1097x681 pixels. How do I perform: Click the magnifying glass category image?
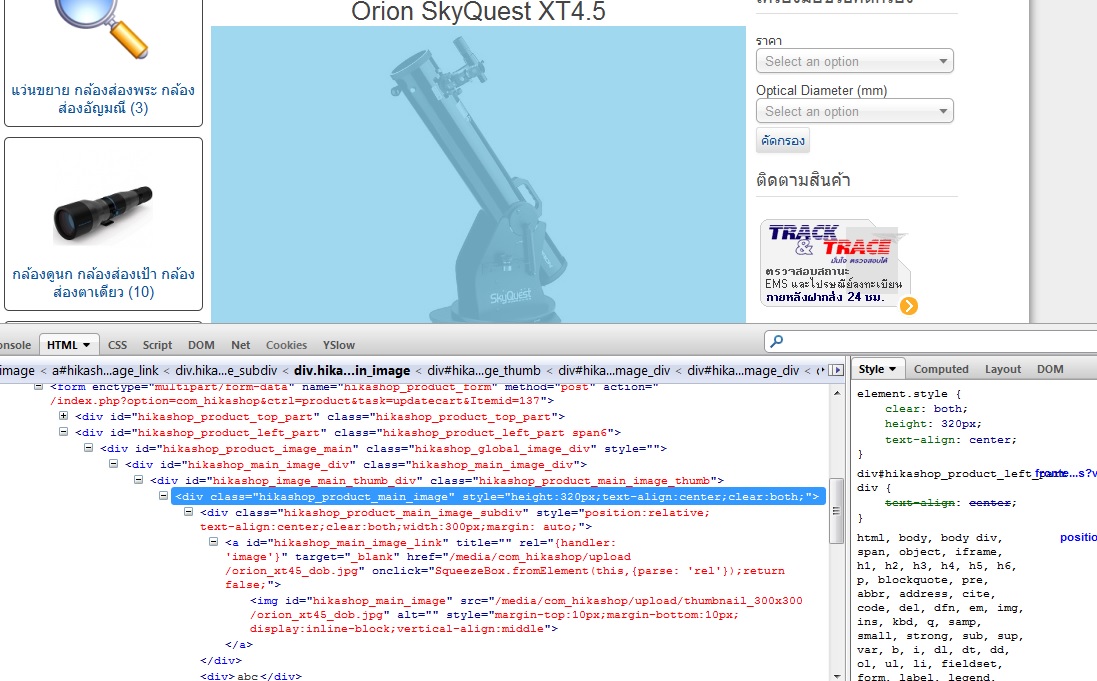[102, 28]
